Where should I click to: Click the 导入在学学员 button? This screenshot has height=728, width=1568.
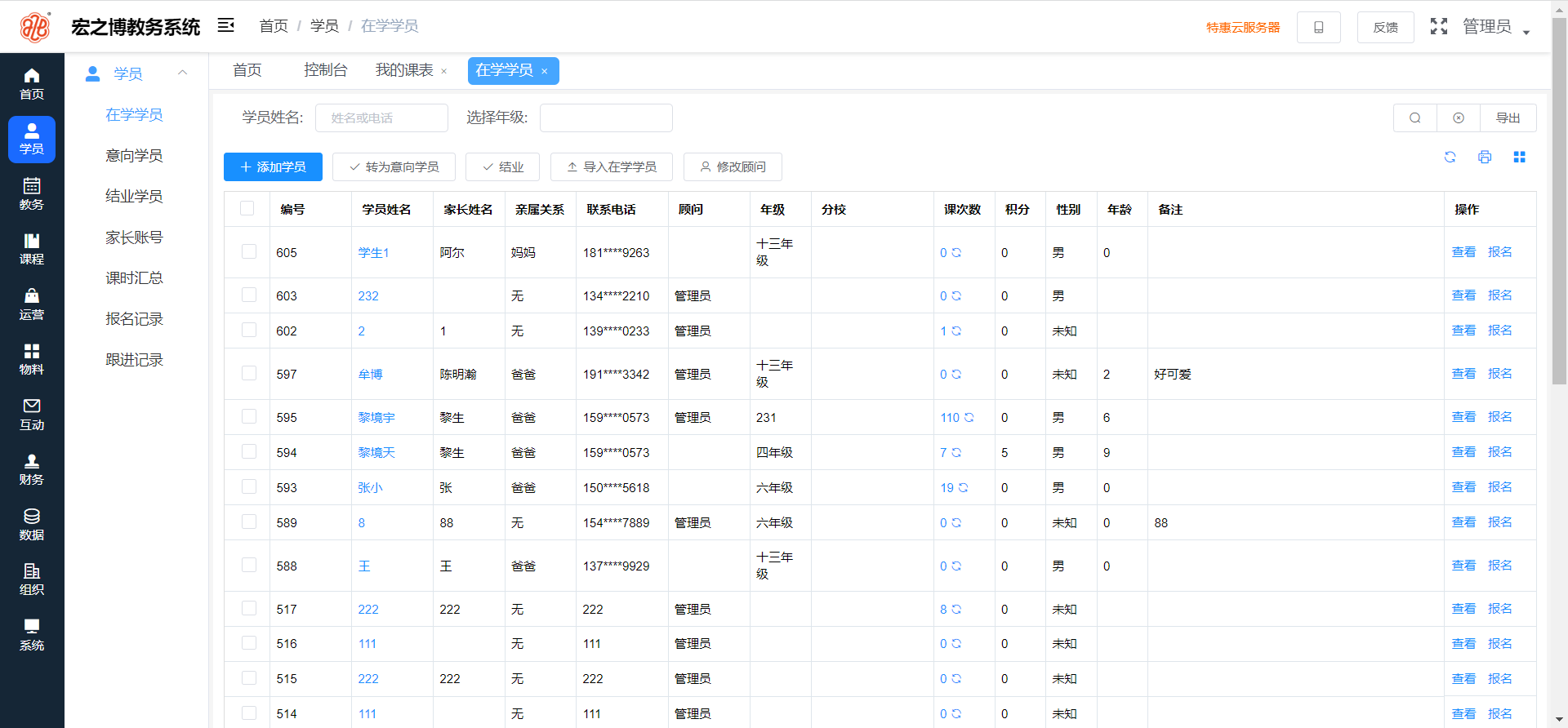612,166
